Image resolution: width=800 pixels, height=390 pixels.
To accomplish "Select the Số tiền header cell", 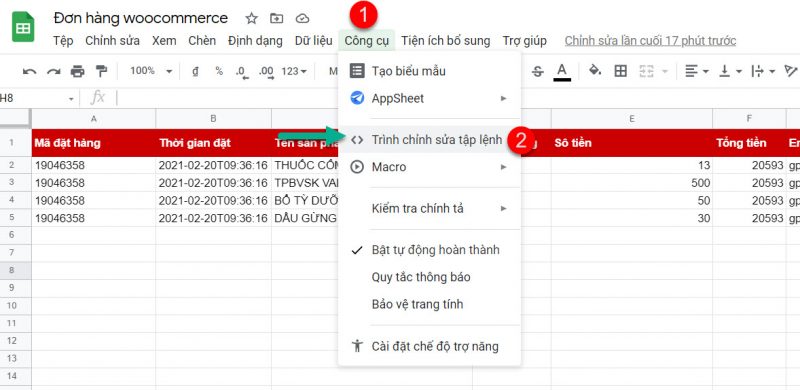I will pyautogui.click(x=632, y=143).
